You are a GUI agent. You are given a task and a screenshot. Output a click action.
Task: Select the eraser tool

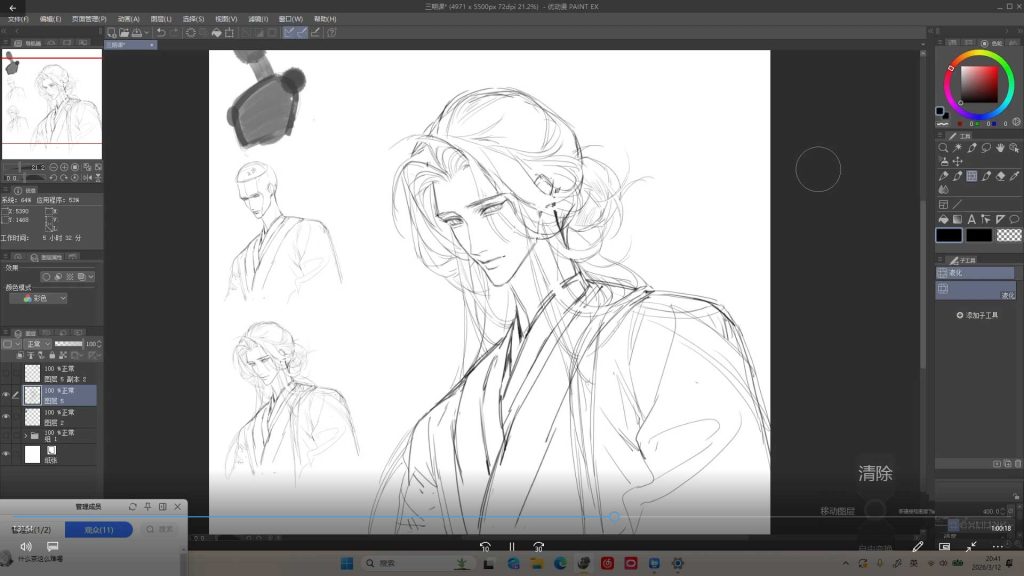pyautogui.click(x=1000, y=176)
